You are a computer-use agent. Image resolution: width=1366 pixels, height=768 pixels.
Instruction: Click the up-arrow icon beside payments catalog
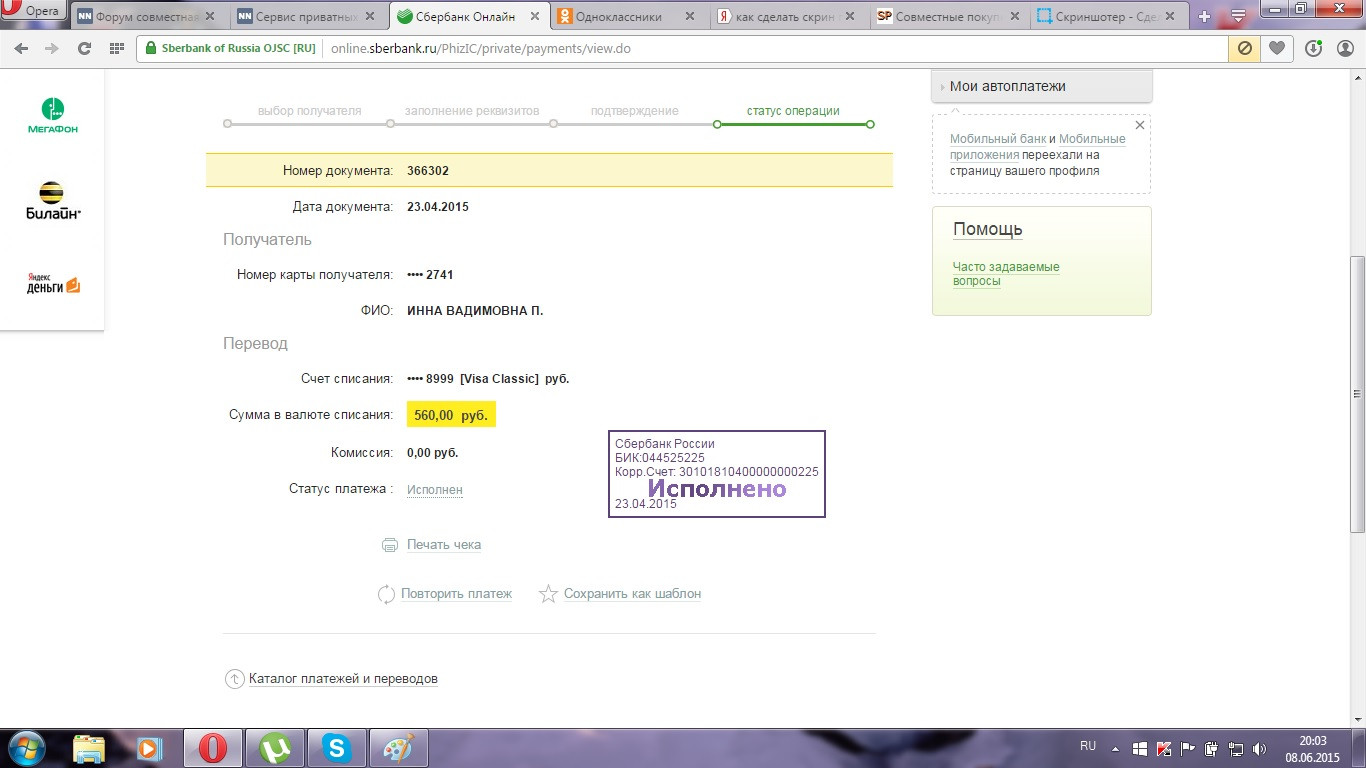(234, 679)
